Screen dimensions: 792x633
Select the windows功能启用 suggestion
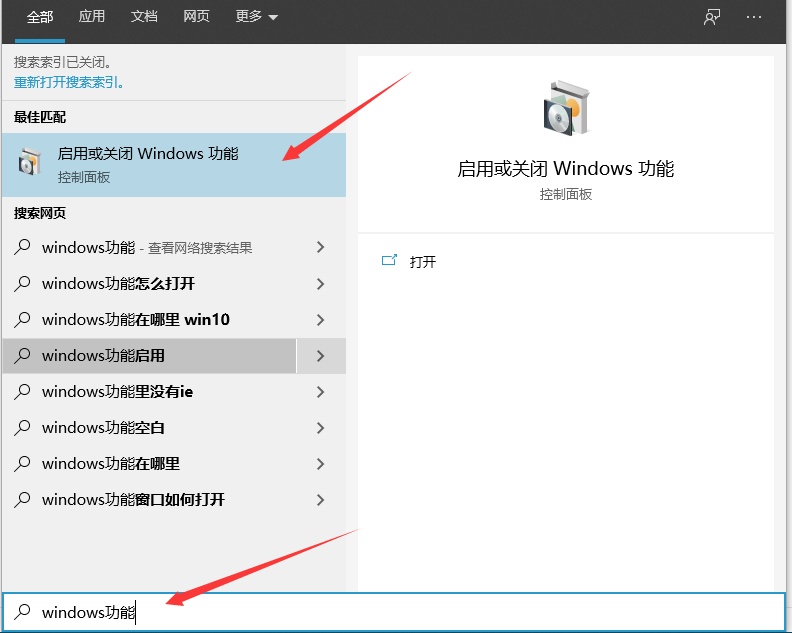[x=149, y=356]
